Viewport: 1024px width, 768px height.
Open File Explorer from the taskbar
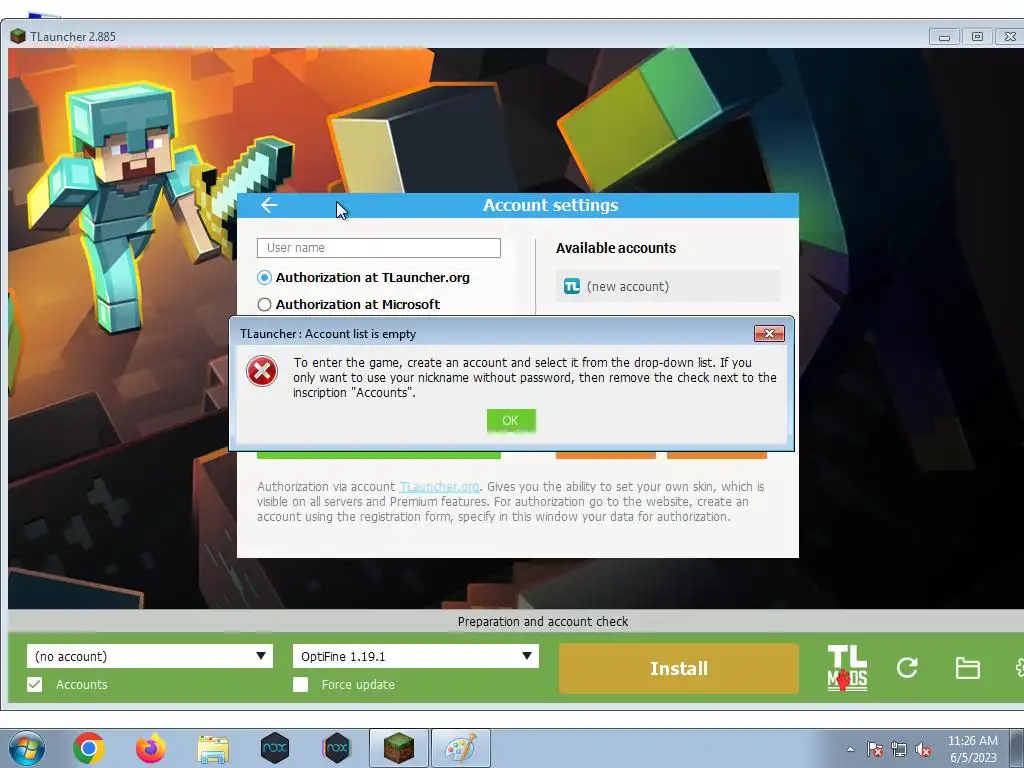click(x=213, y=750)
